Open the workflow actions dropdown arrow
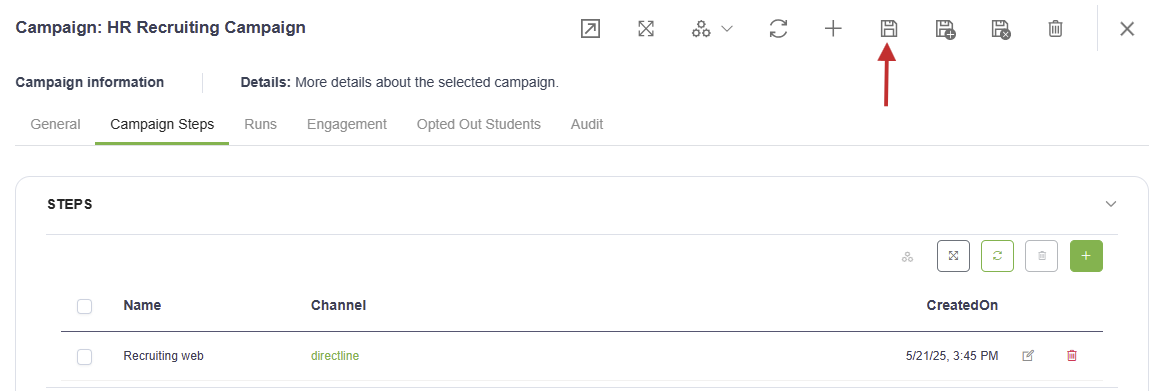The height and width of the screenshot is (391, 1165). pos(727,29)
